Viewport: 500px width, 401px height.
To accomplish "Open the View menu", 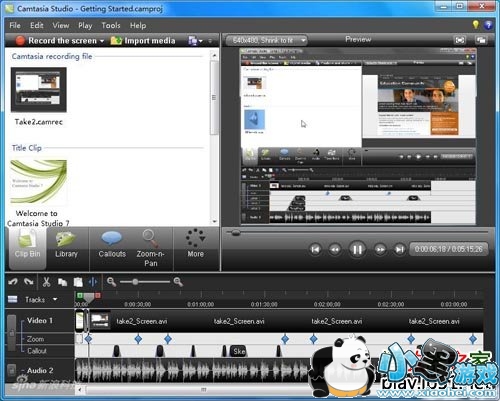I will click(x=61, y=25).
